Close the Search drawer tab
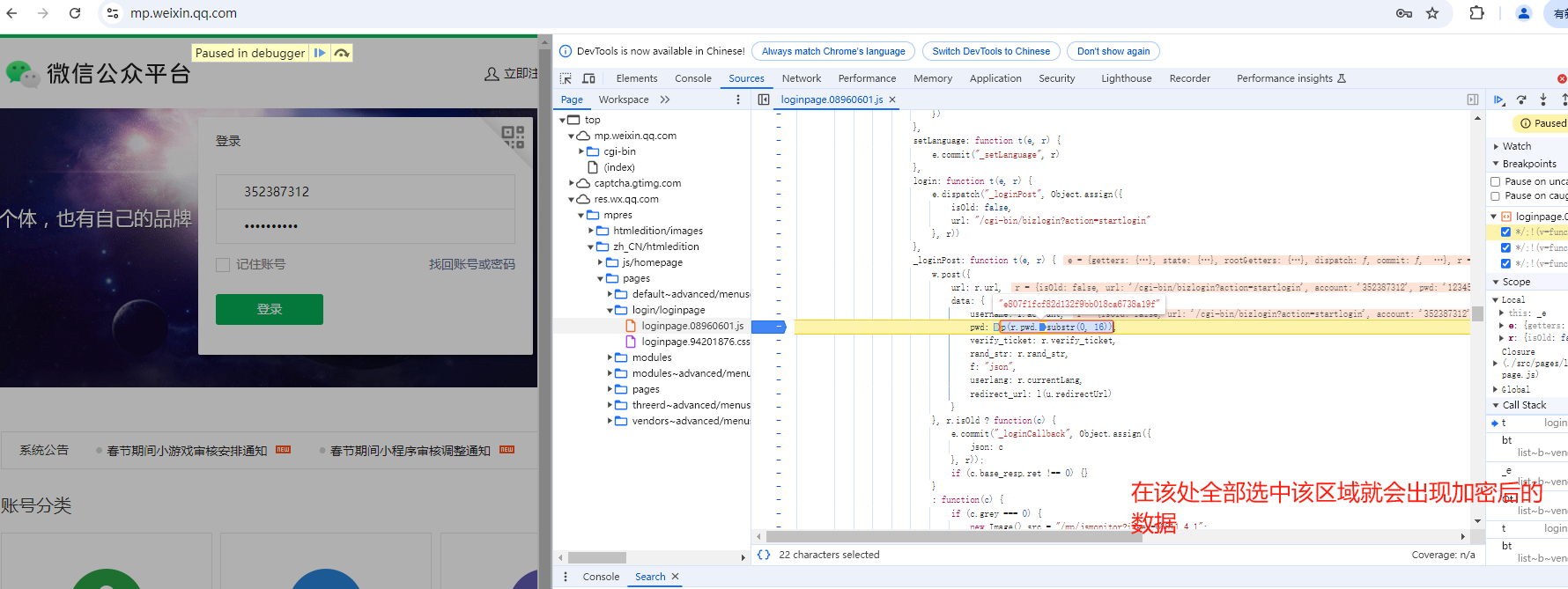 (676, 577)
